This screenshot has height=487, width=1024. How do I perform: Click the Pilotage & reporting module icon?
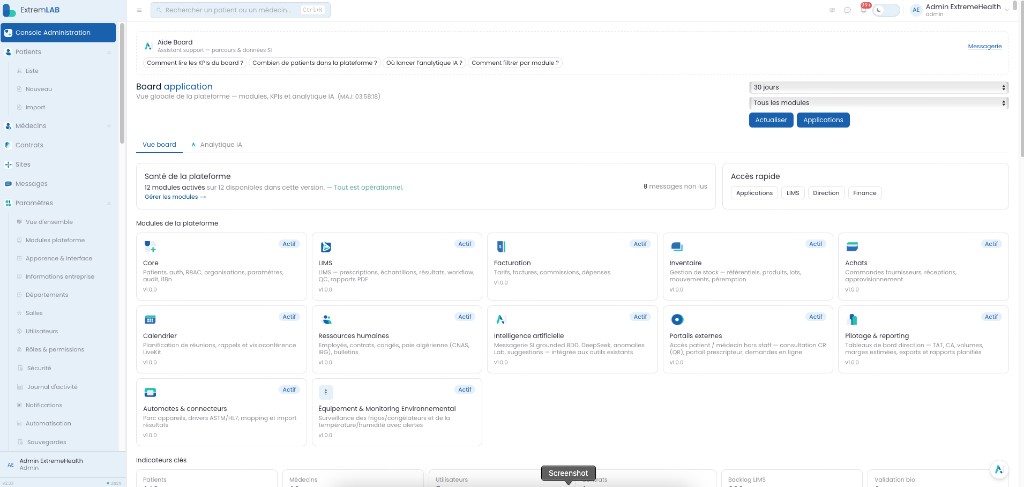[x=852, y=319]
